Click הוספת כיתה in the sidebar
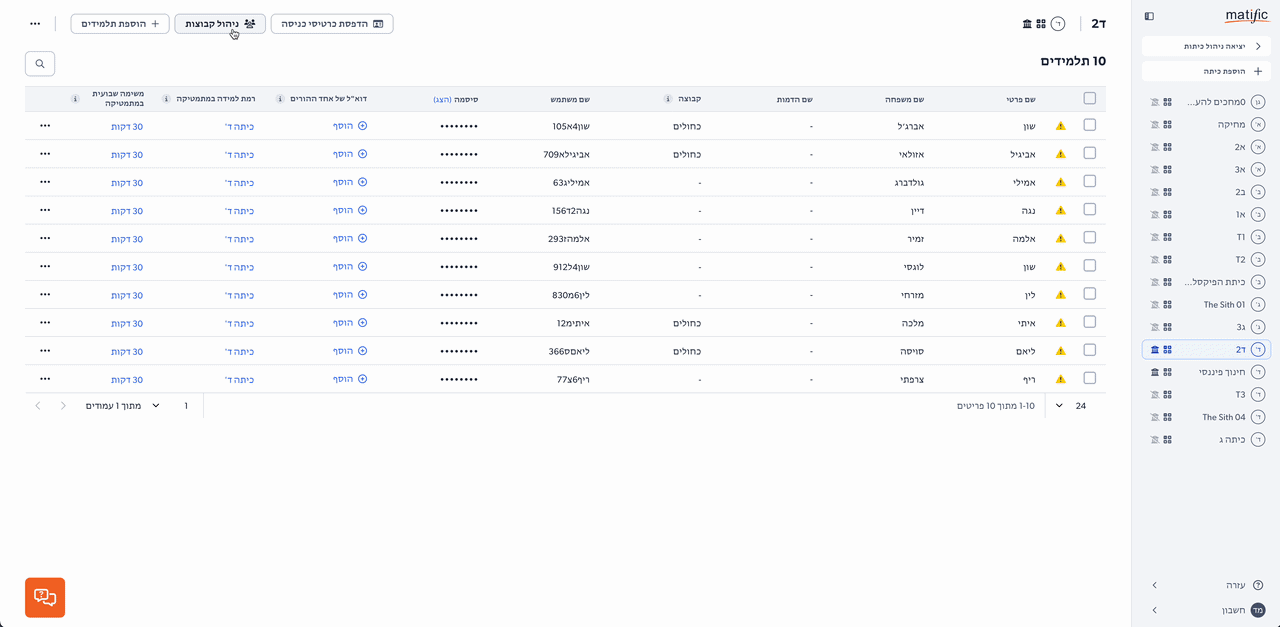Viewport: 1280px width, 627px height. (x=1206, y=71)
